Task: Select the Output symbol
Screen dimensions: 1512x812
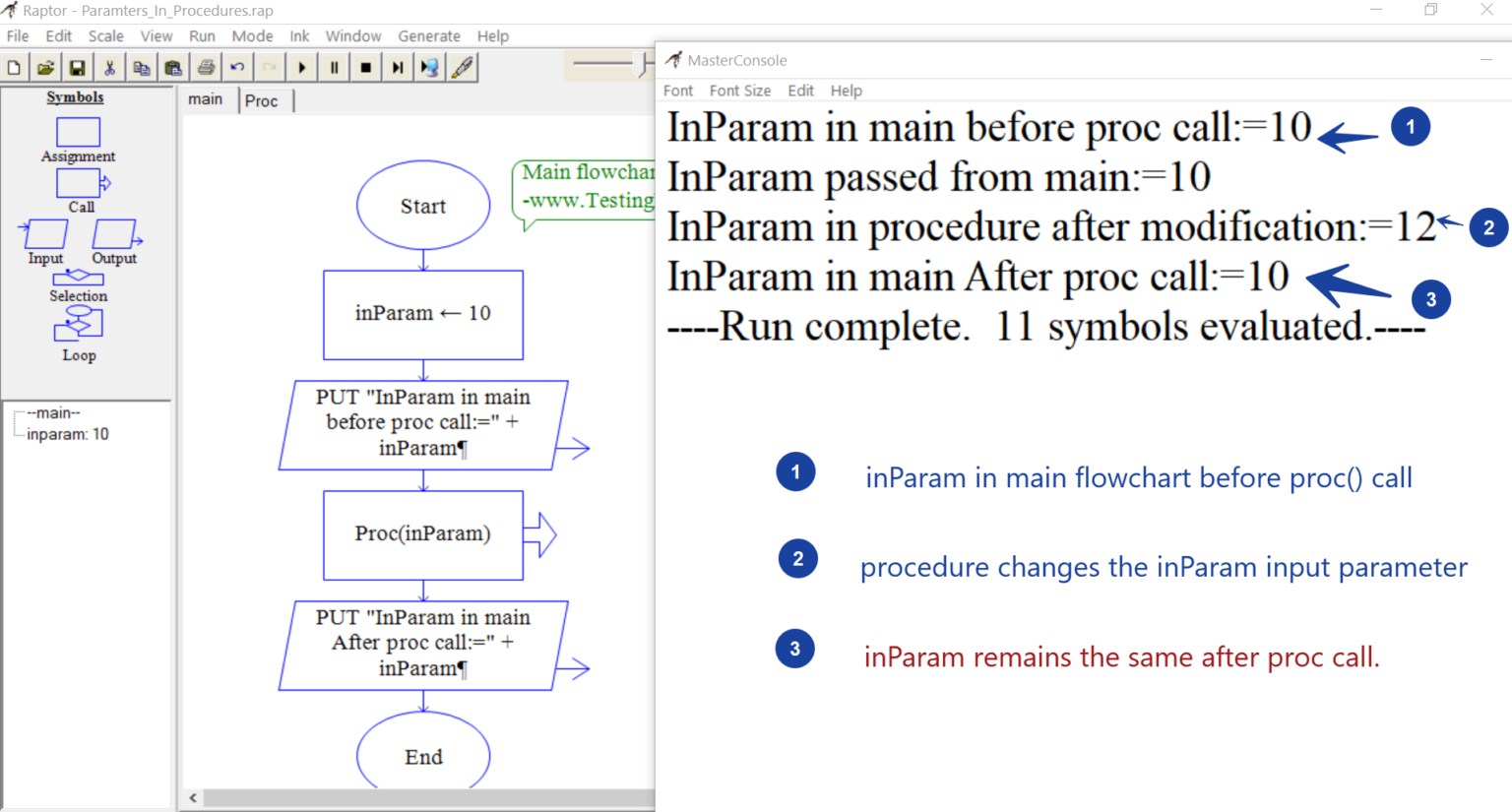Action: [x=115, y=235]
